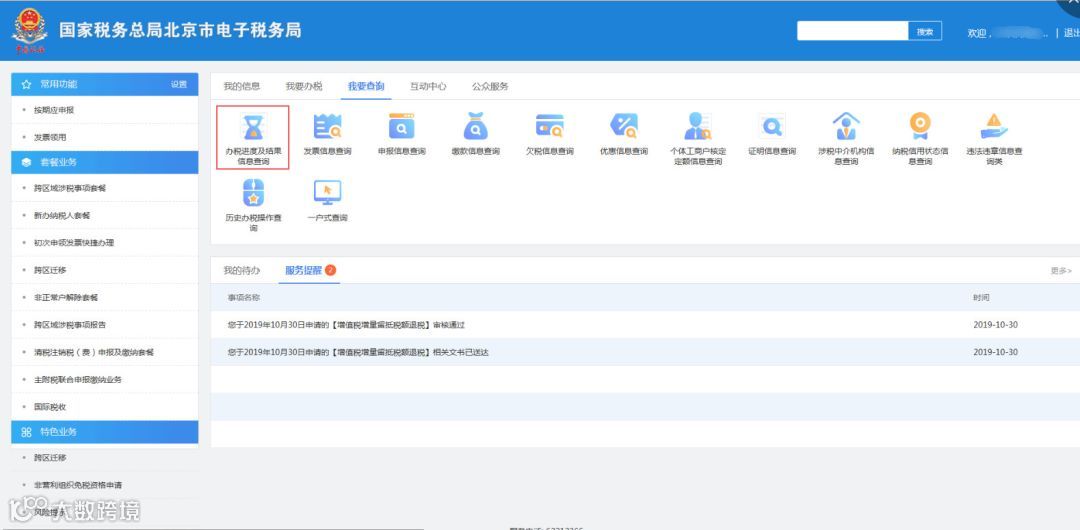Open 涉税中介机构信息查询 icon
The image size is (1080, 530).
pyautogui.click(x=846, y=127)
